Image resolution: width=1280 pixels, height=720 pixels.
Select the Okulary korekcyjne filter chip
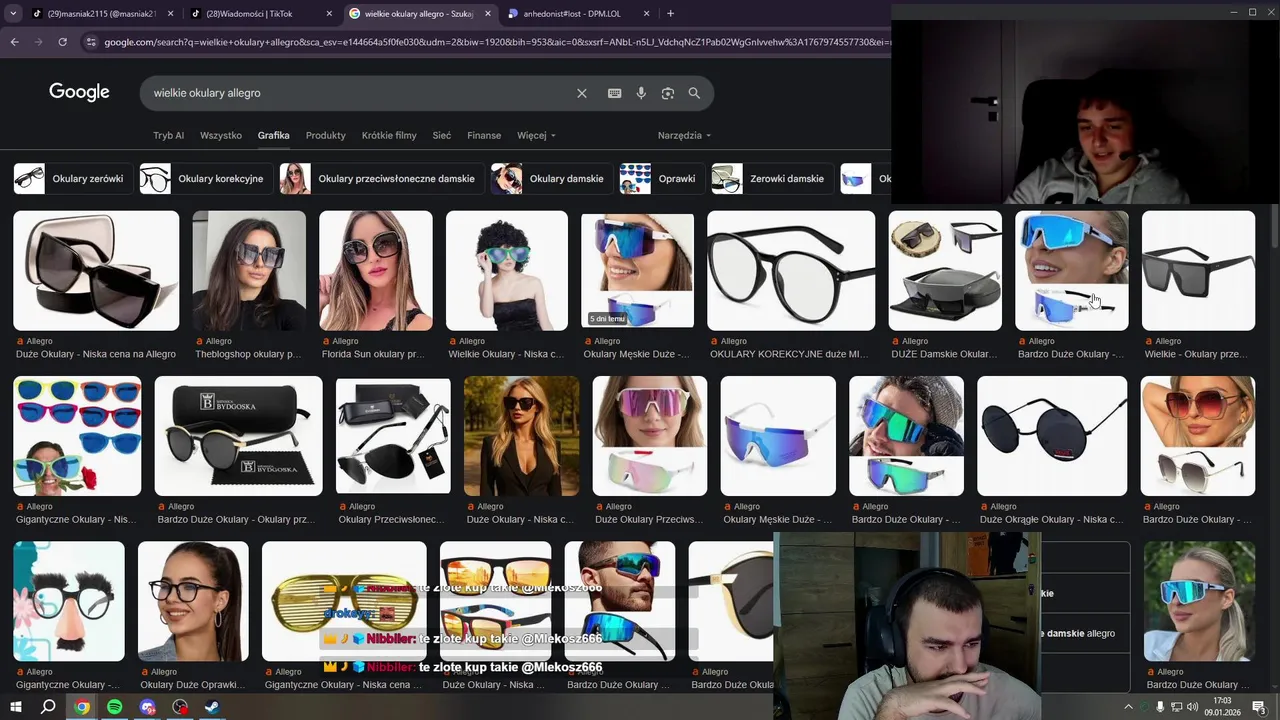204,179
